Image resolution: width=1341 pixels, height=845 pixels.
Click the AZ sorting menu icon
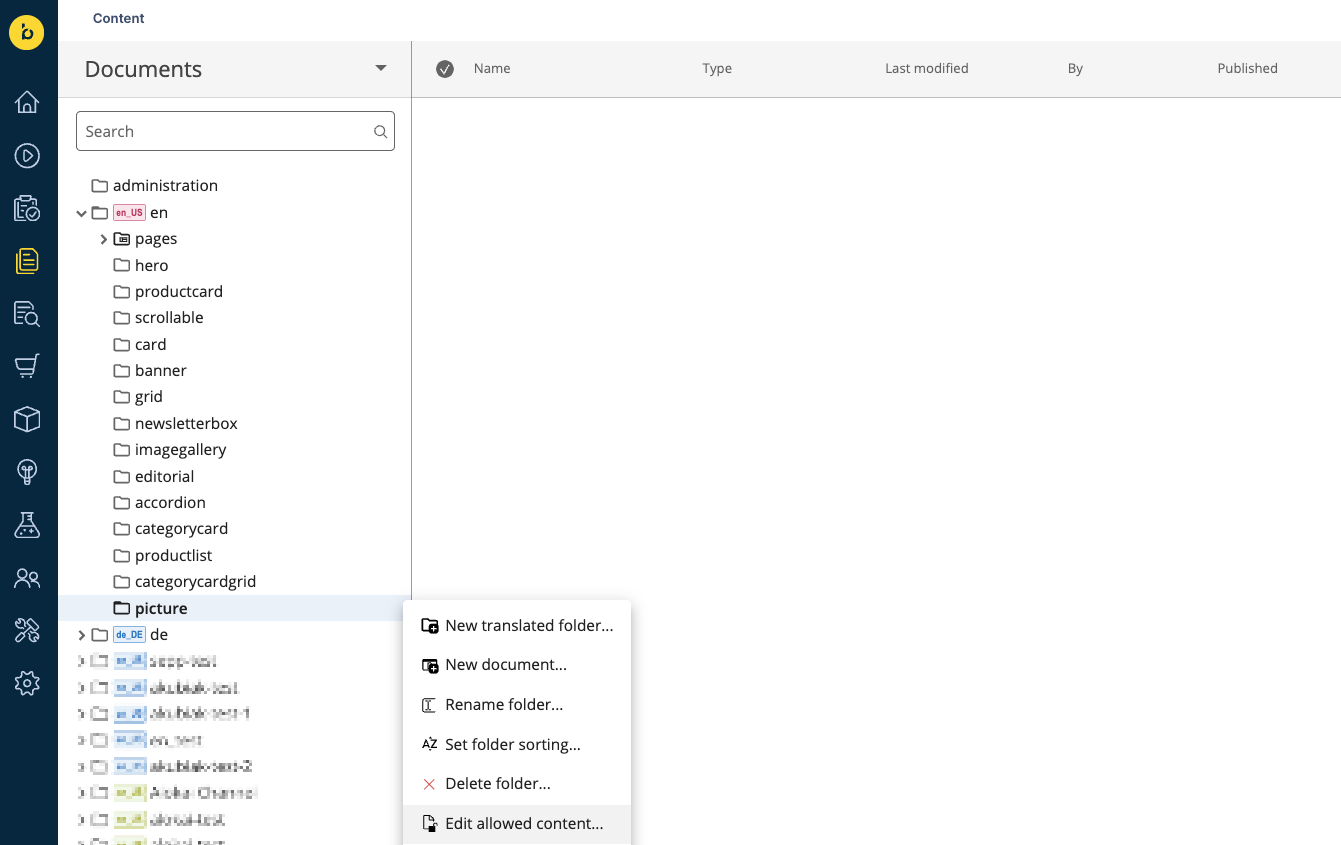click(429, 745)
